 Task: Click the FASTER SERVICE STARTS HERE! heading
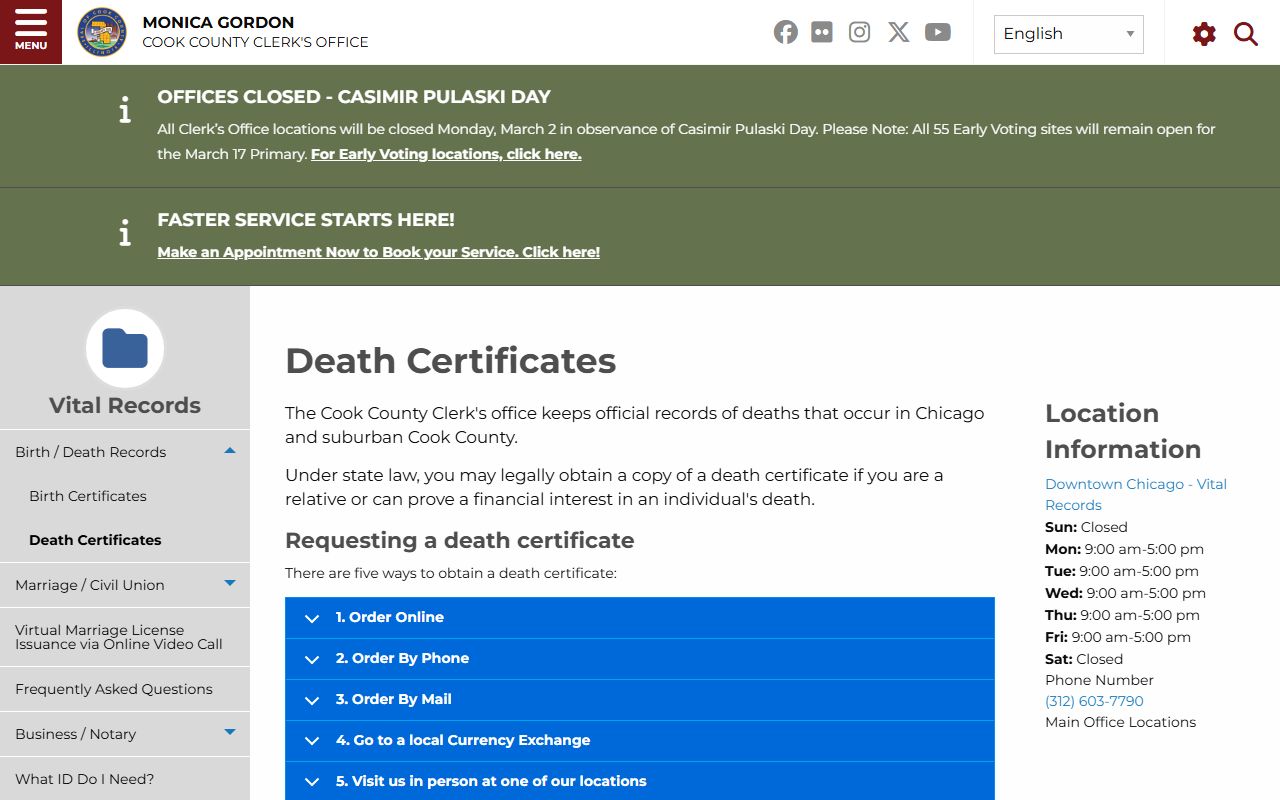(306, 220)
